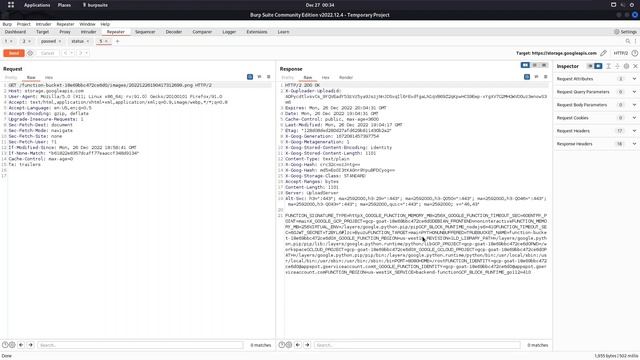Toggle non-printable characters in Response pane
The width and height of the screenshot is (640, 360).
(x=536, y=77)
